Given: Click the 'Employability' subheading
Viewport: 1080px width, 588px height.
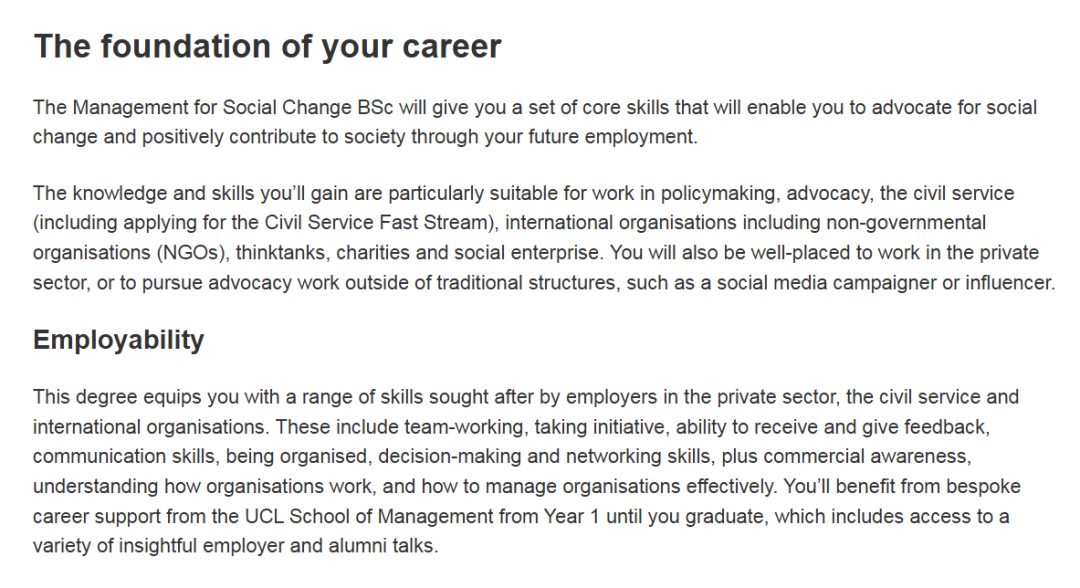Looking at the screenshot, I should [118, 340].
